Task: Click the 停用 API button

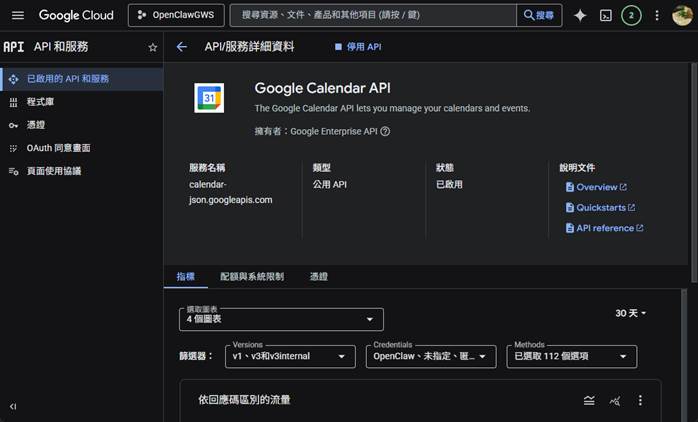Action: click(357, 47)
